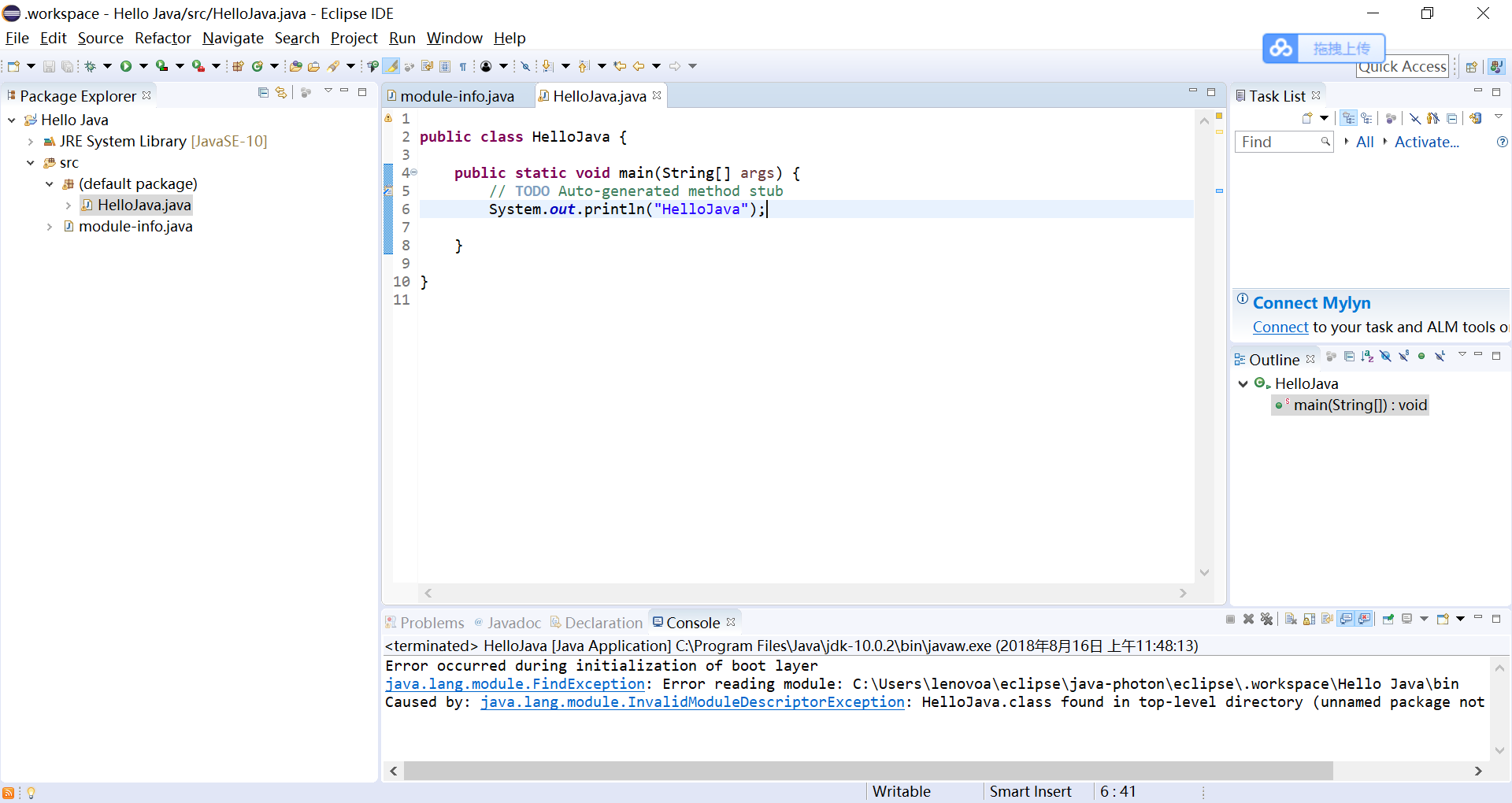Toggle Link with Editor in Package Explorer
Image resolution: width=1512 pixels, height=803 pixels.
281,93
